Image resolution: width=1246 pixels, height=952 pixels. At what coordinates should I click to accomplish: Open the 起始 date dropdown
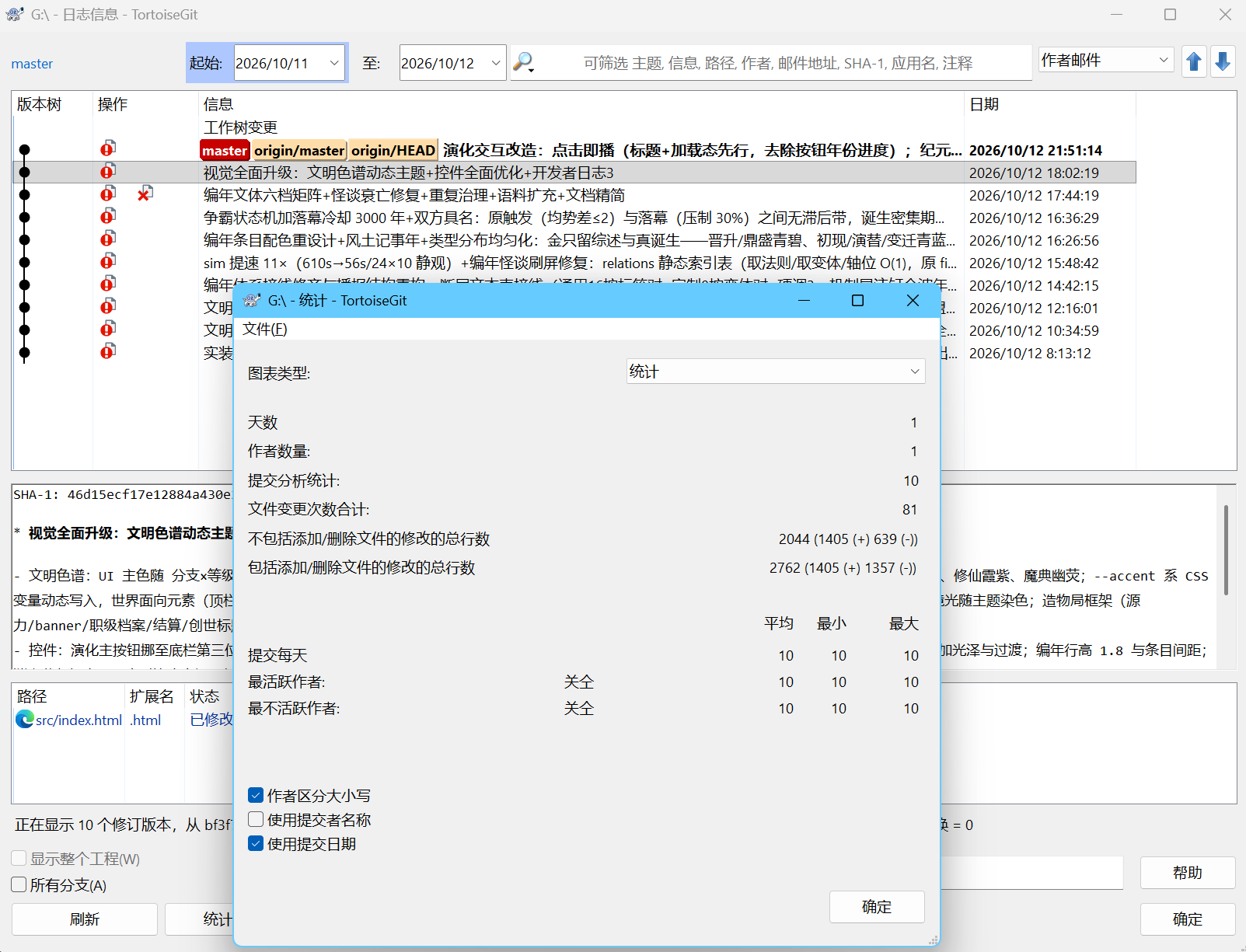click(x=334, y=63)
